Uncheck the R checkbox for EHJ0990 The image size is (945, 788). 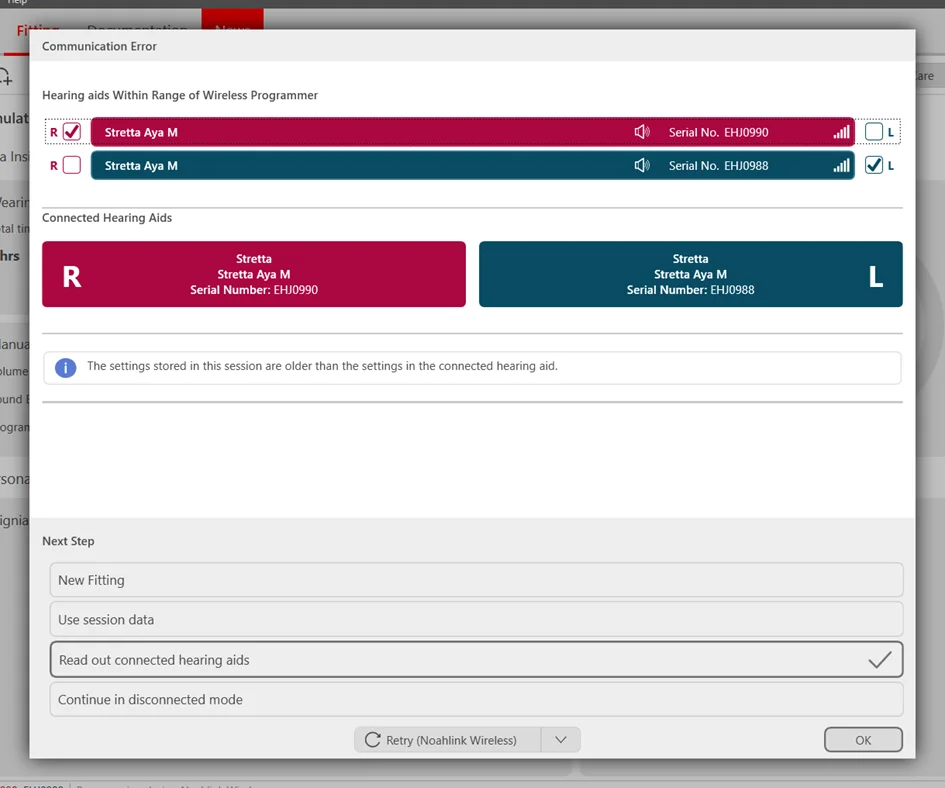pos(72,131)
